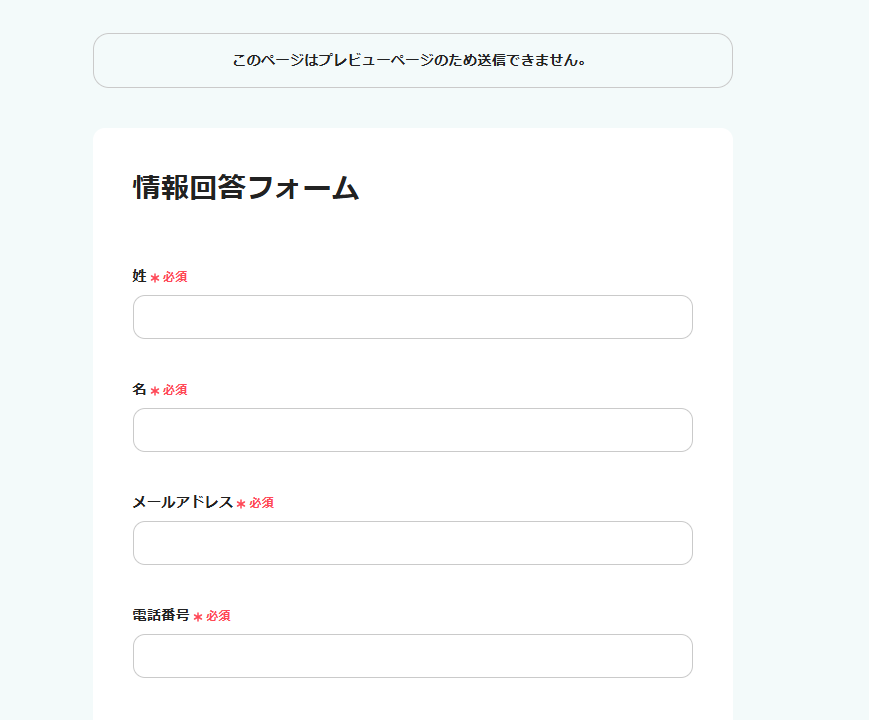
Task: Click the 姓 field label
Action: 140,276
